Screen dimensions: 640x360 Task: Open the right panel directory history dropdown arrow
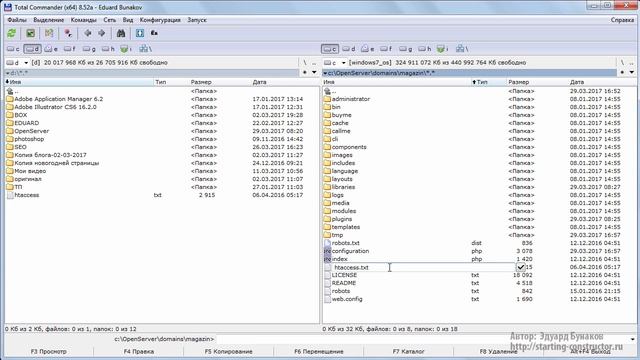[632, 73]
